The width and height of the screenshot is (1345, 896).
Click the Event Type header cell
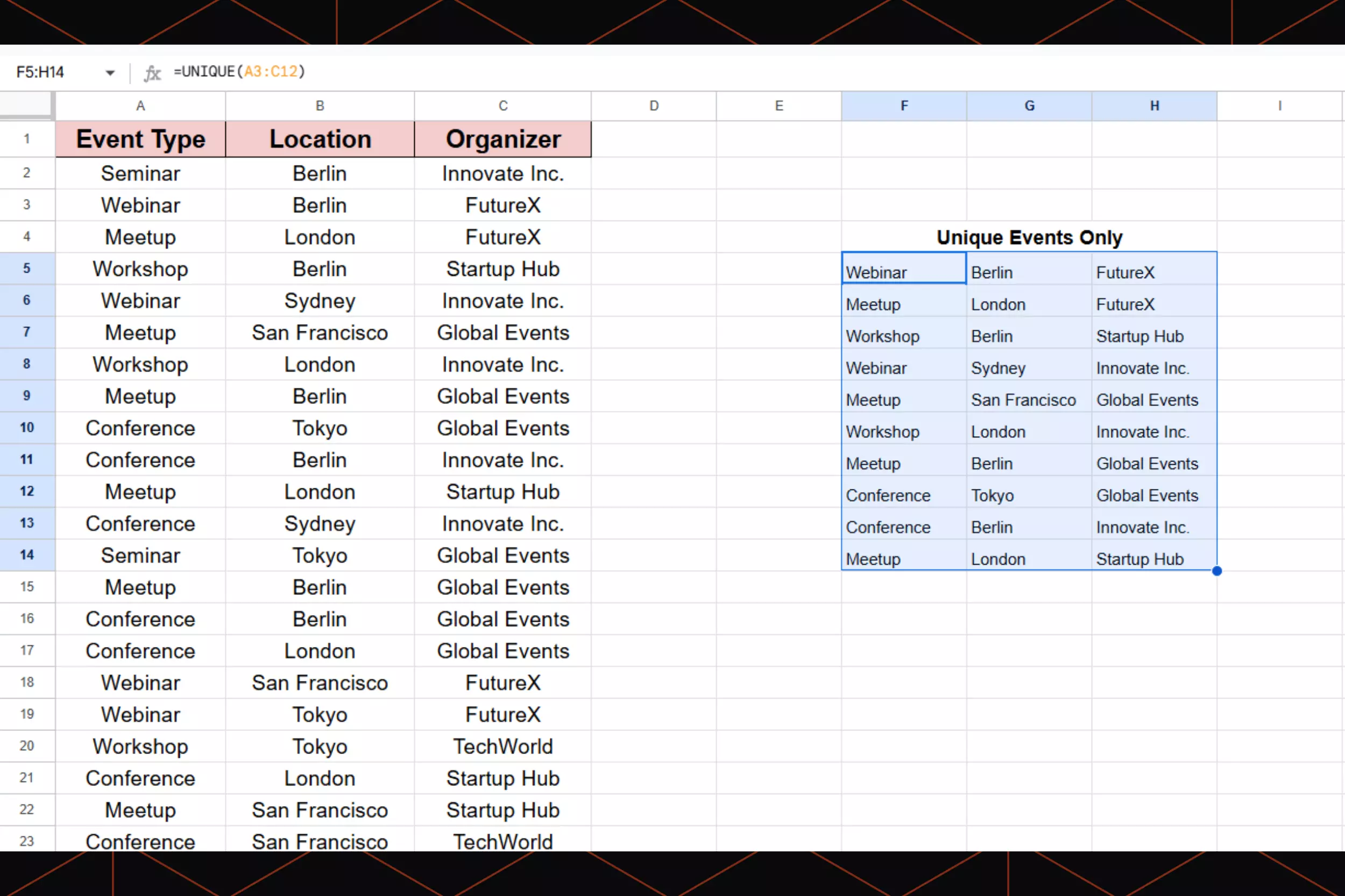coord(140,139)
